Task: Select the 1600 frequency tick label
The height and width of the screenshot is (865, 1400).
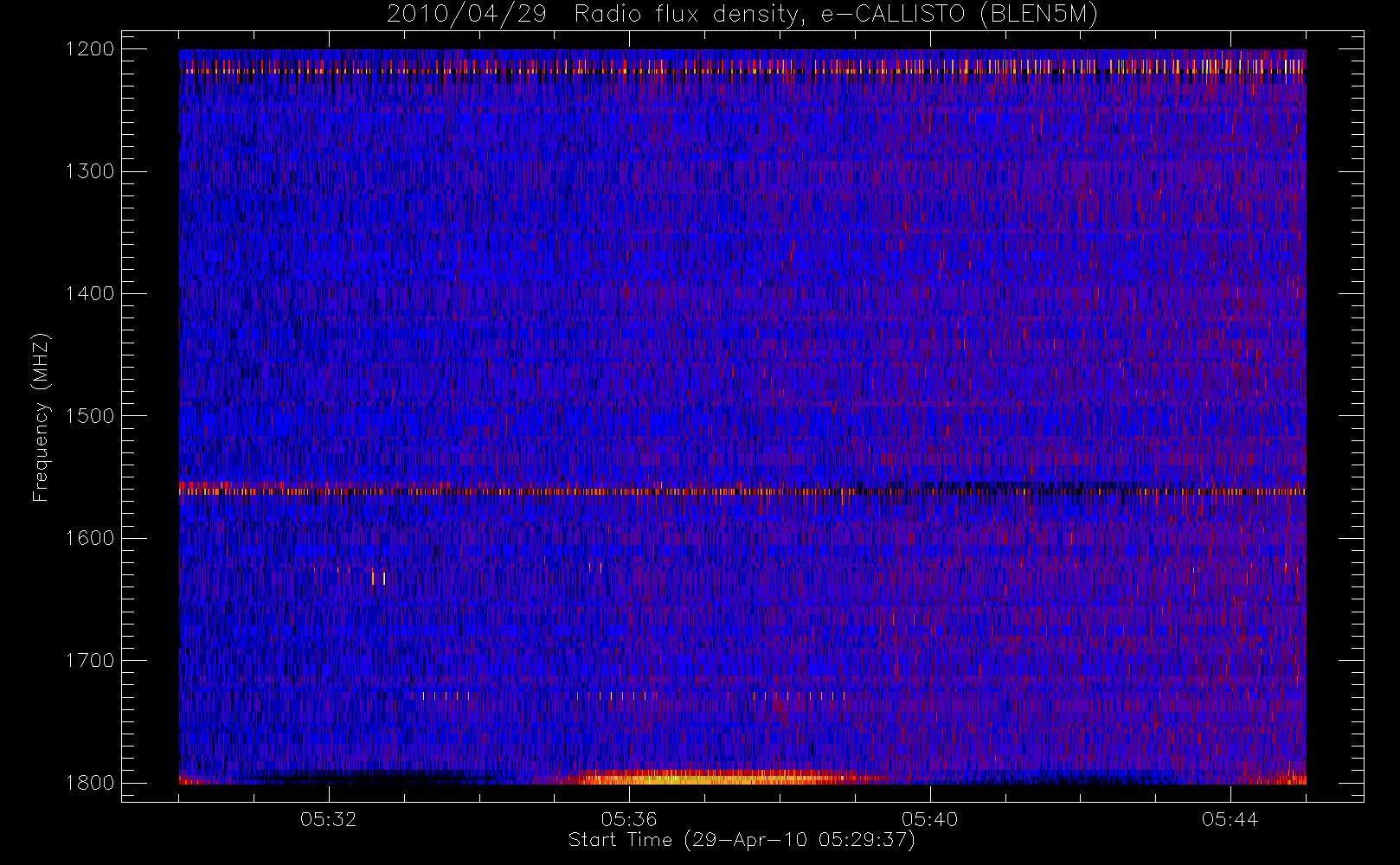Action: coord(90,538)
